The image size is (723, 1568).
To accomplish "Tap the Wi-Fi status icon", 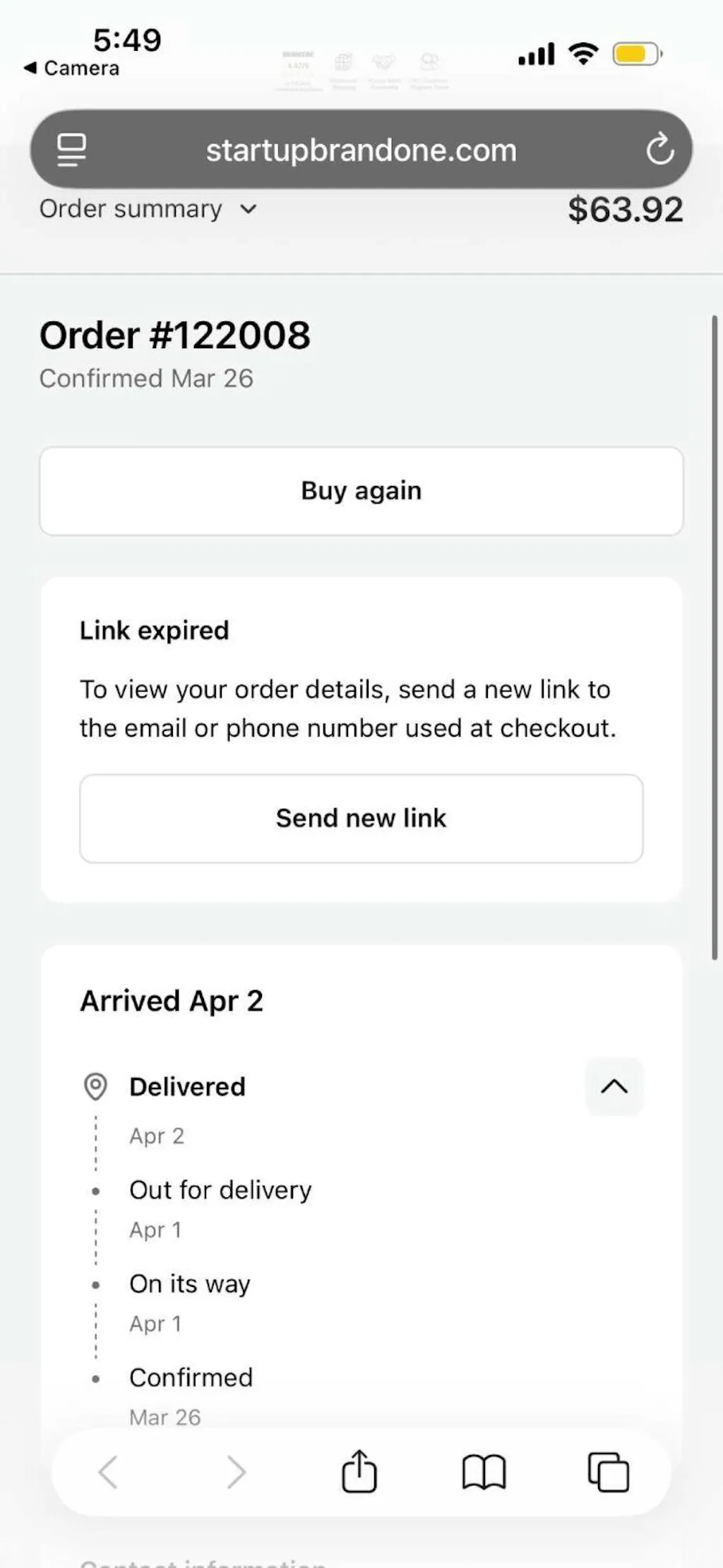I will point(583,54).
